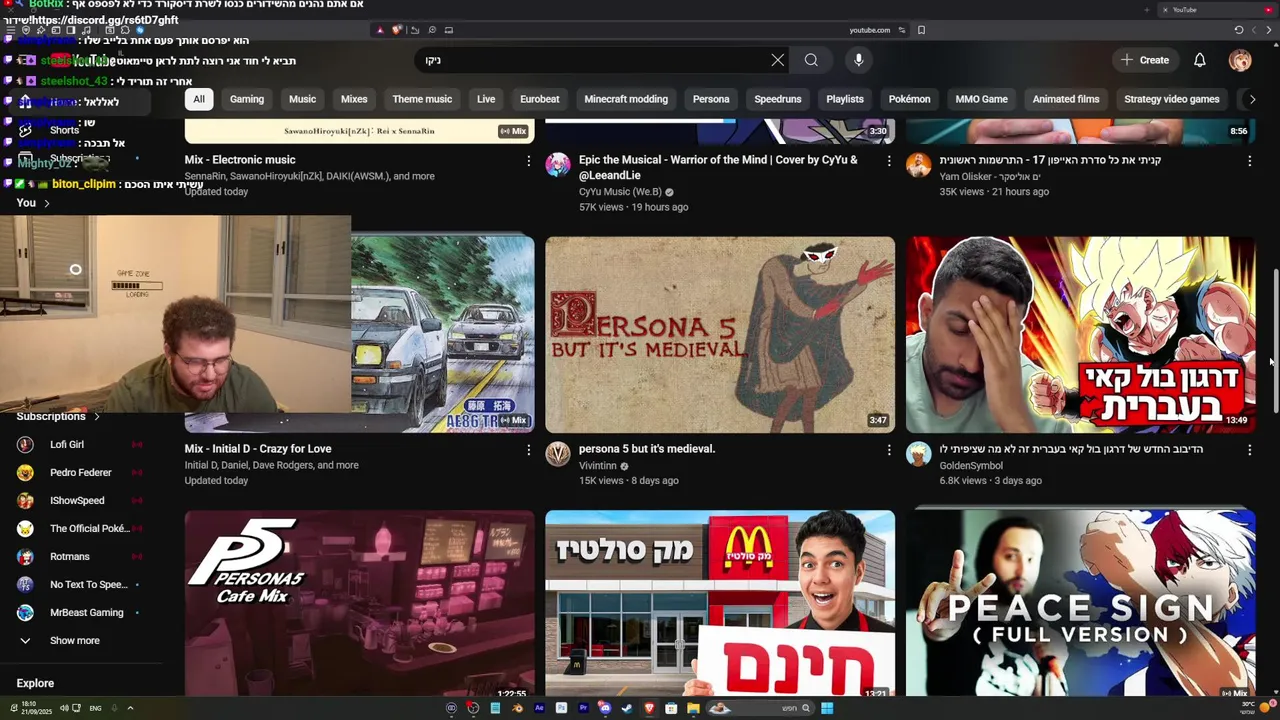Viewport: 1280px width, 720px height.
Task: Open File Explorer from the taskbar
Action: click(x=693, y=708)
